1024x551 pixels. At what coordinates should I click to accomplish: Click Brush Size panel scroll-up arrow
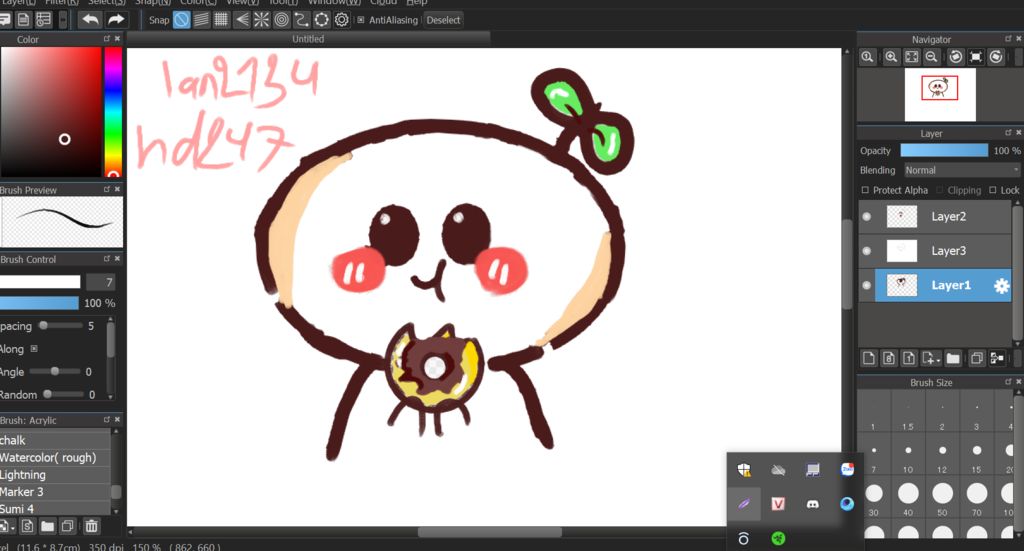[1017, 393]
